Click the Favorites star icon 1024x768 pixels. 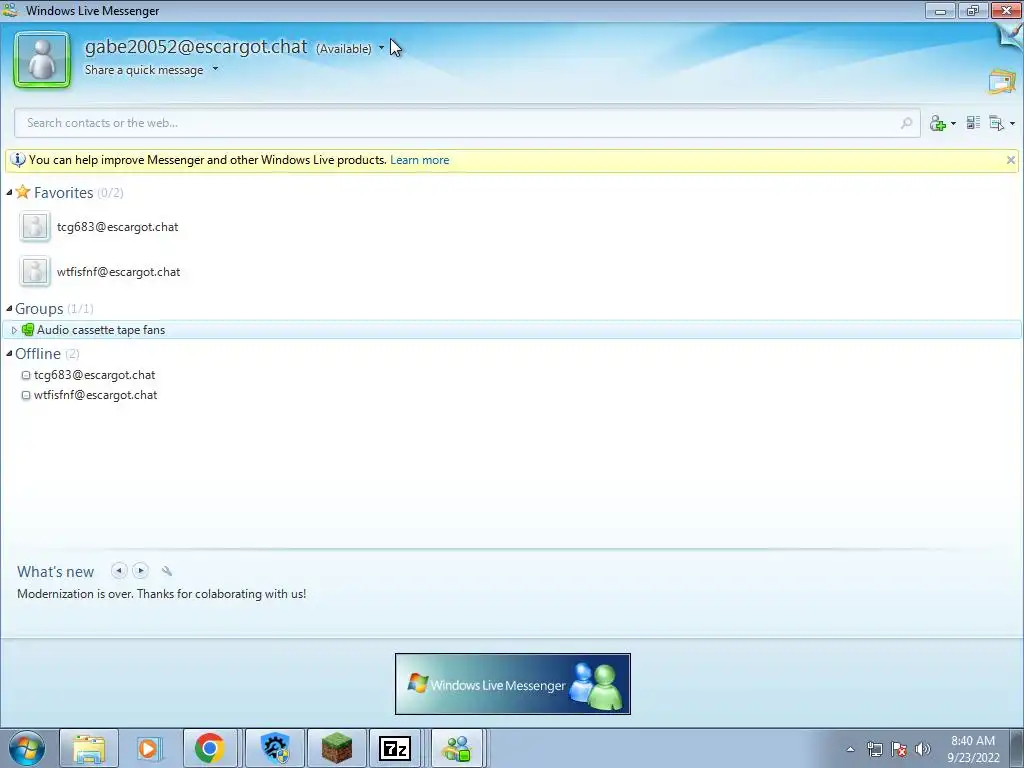[23, 192]
